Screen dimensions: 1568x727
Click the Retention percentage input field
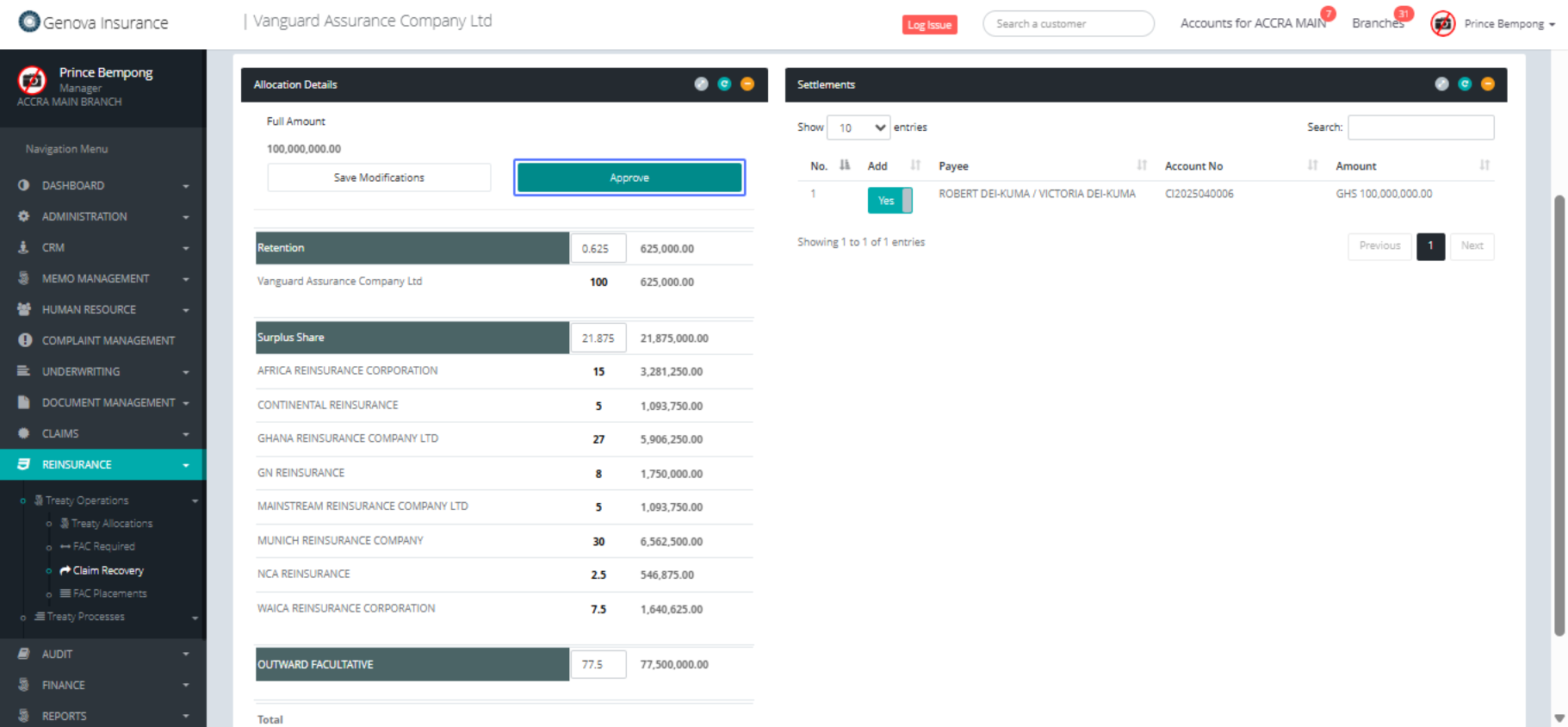pos(598,249)
